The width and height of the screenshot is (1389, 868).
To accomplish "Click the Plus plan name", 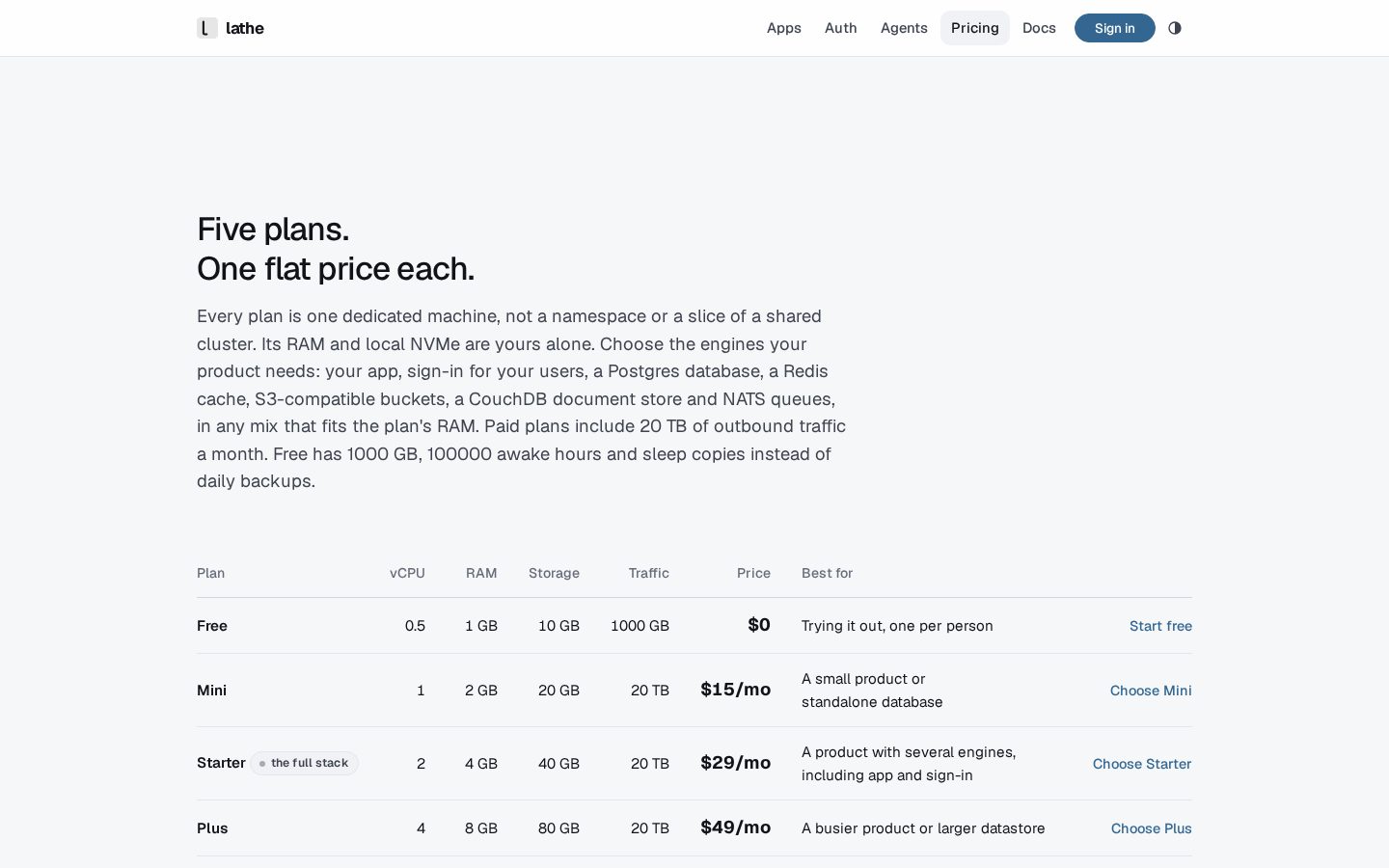I will (212, 828).
